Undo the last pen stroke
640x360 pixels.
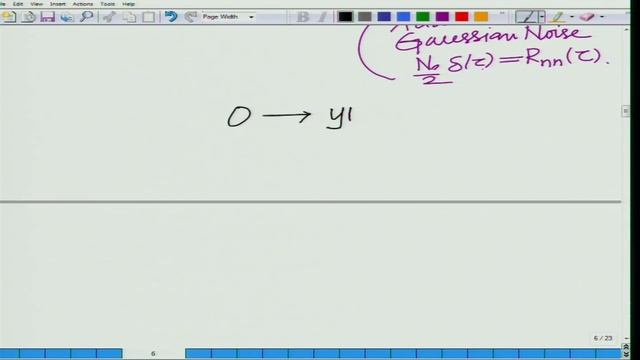(x=171, y=17)
